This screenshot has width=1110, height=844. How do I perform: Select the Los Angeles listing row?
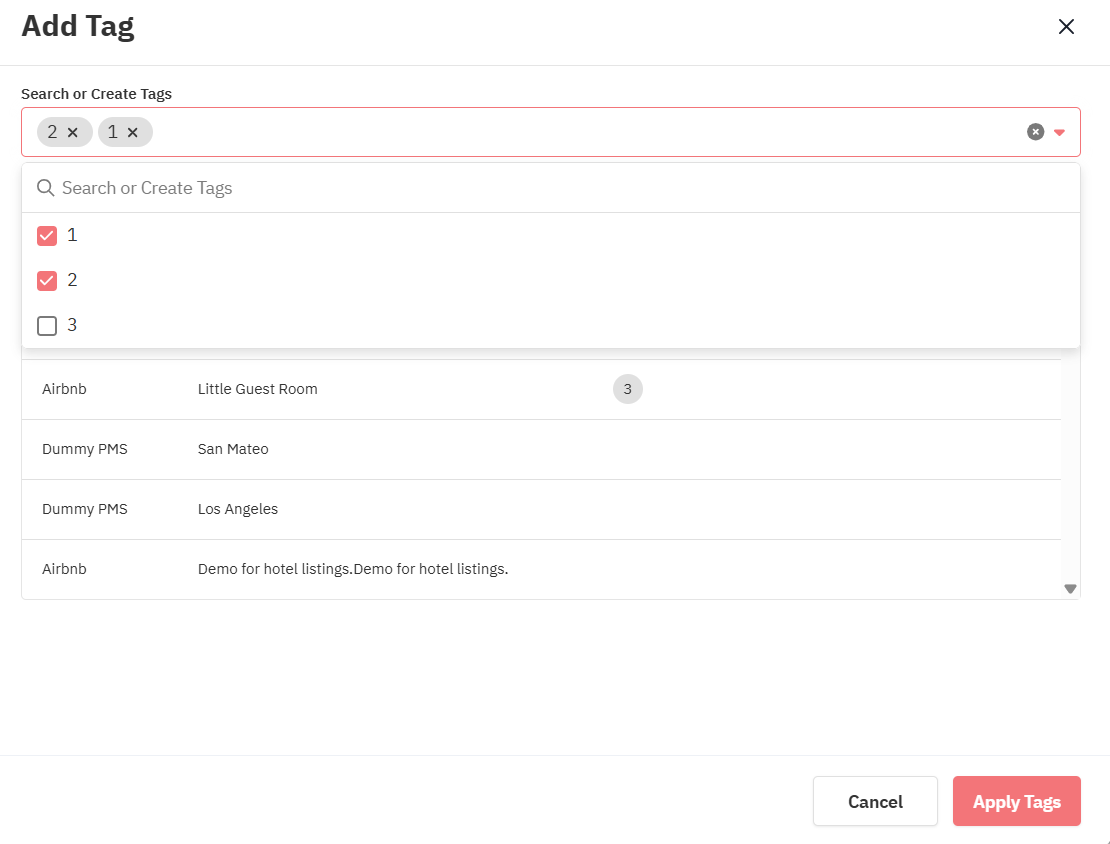pyautogui.click(x=238, y=510)
